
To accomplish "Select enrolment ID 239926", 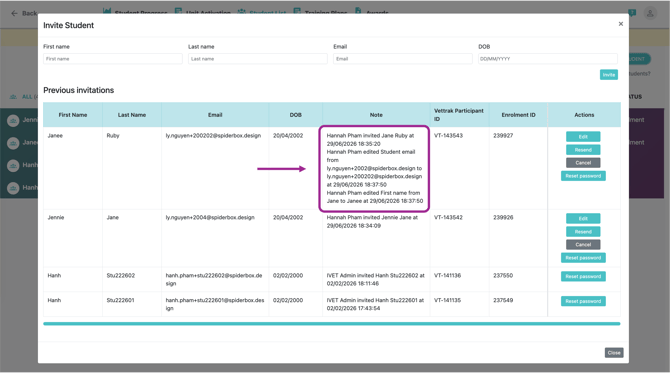I will (503, 218).
